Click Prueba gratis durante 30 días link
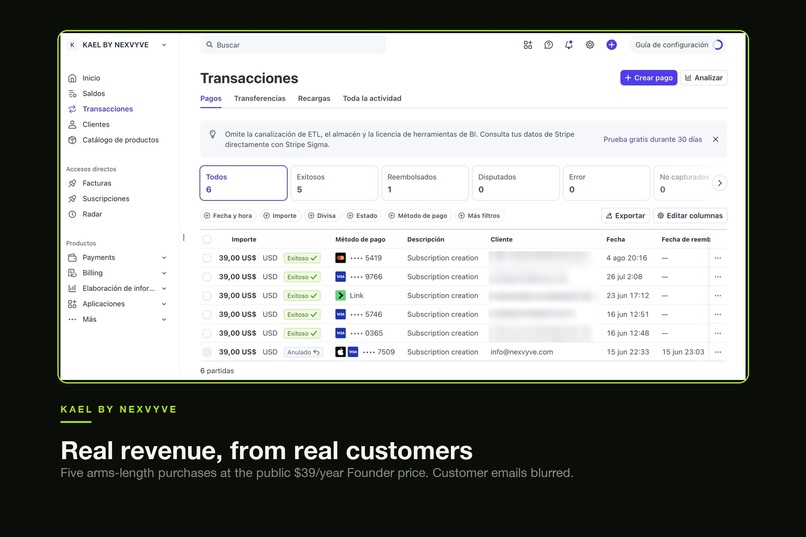Screen dimensions: 806x537 652,139
